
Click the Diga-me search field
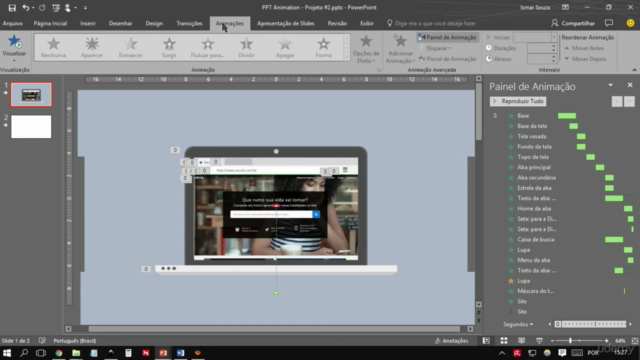click(431, 23)
